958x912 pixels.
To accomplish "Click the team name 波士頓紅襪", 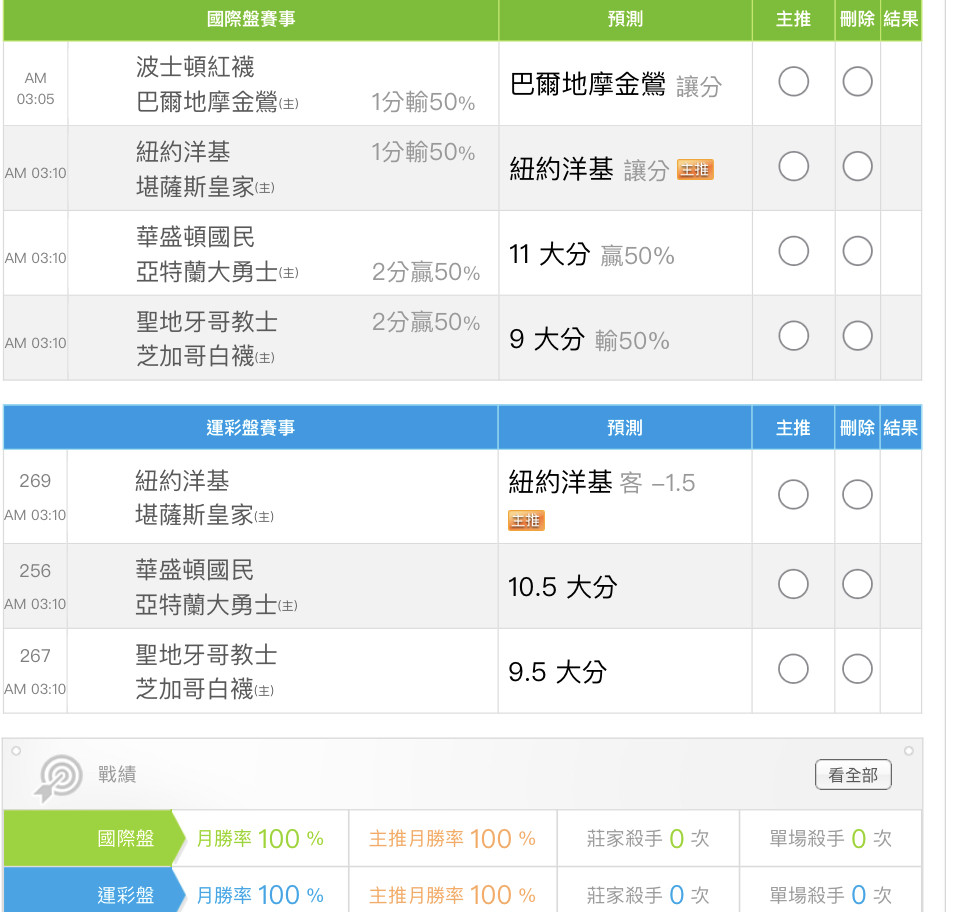I will [195, 67].
